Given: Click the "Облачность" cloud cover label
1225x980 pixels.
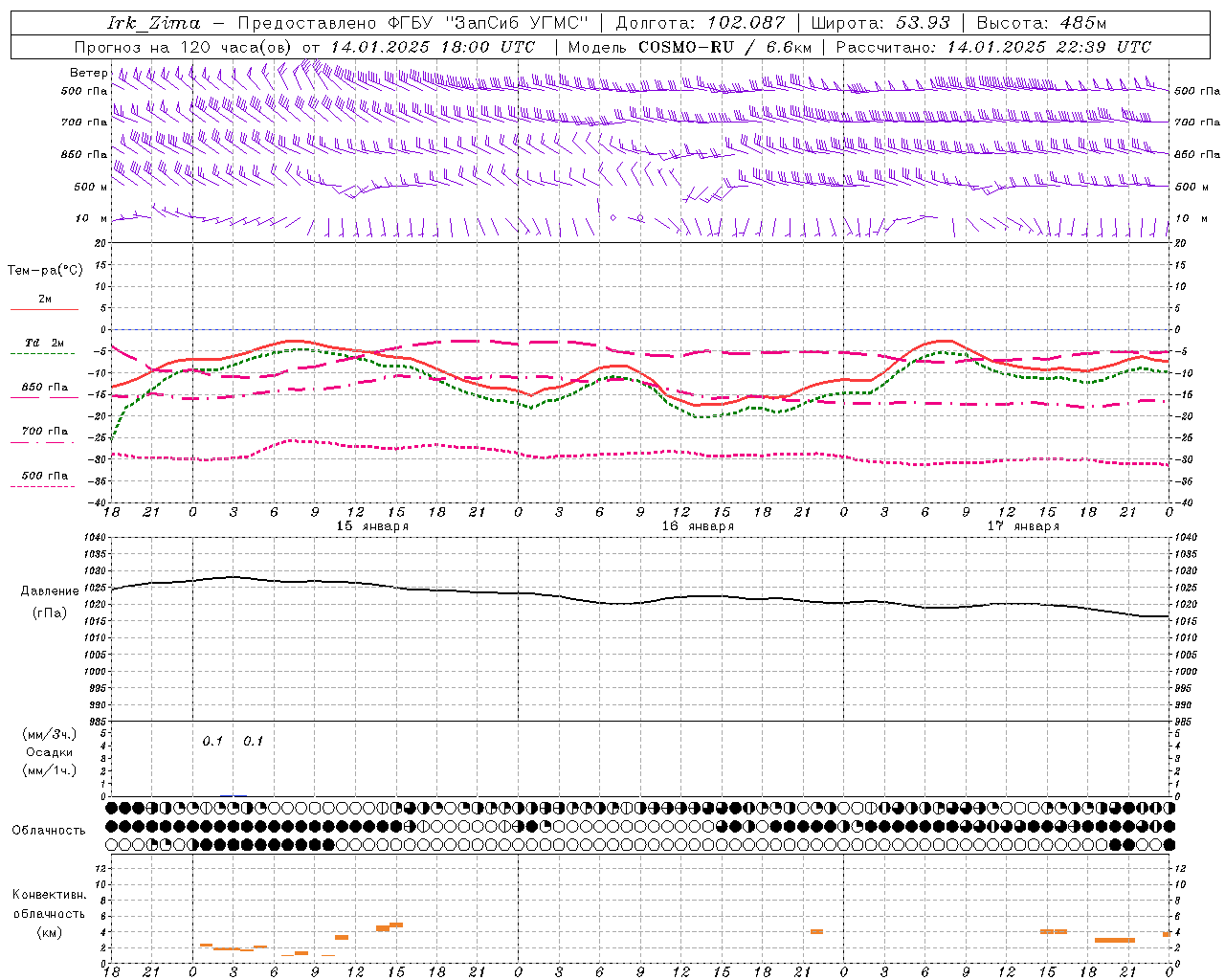Looking at the screenshot, I should (49, 831).
